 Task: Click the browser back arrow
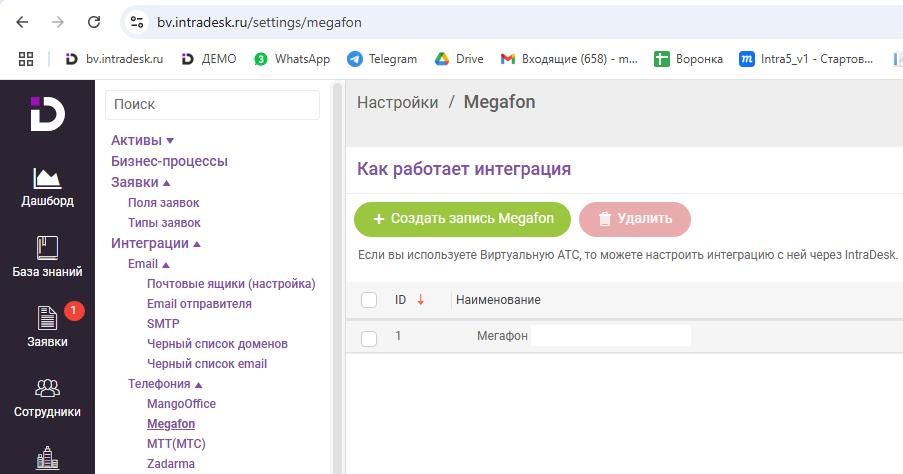point(22,22)
